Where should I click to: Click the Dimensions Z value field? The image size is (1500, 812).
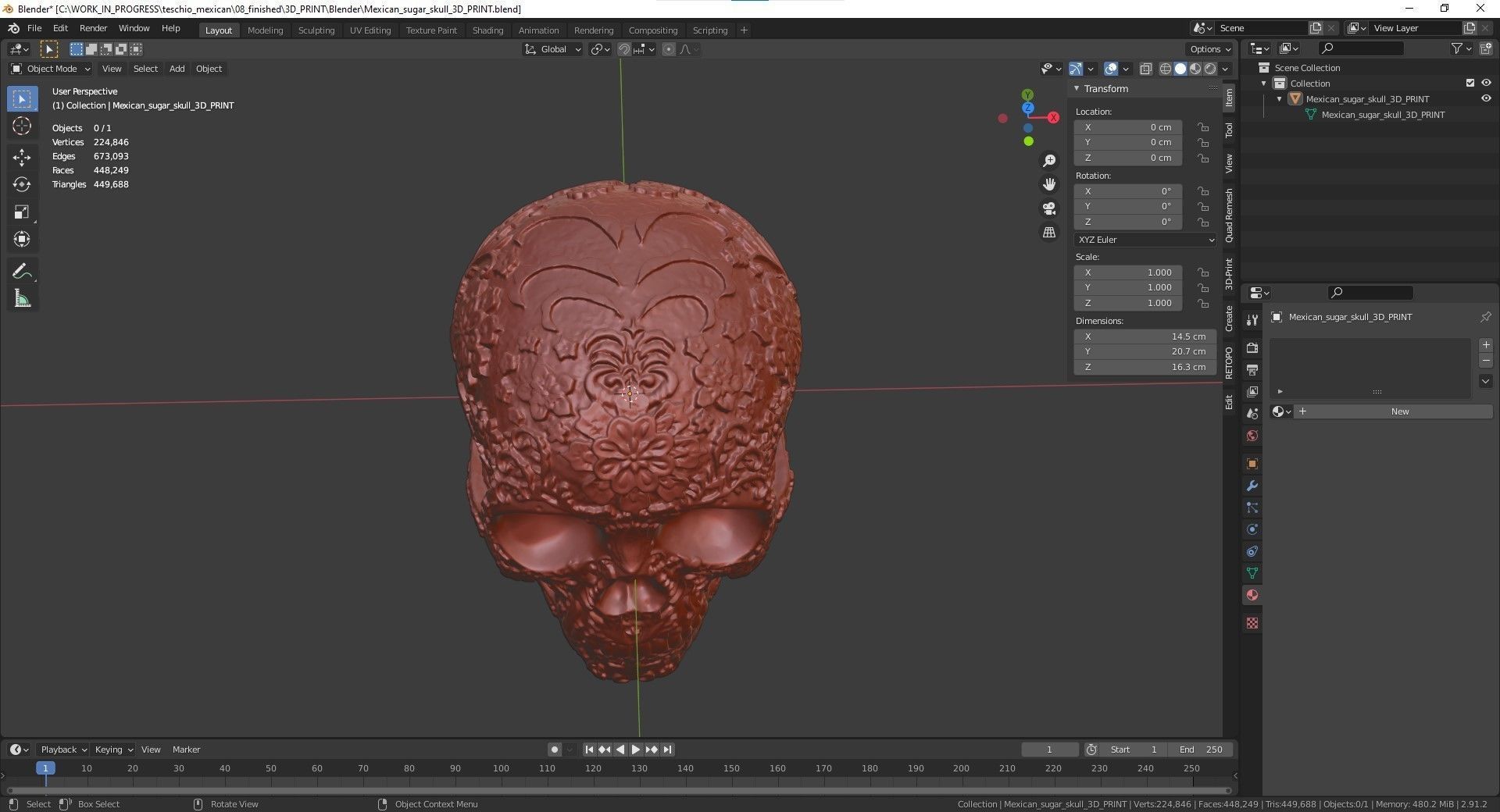1145,367
